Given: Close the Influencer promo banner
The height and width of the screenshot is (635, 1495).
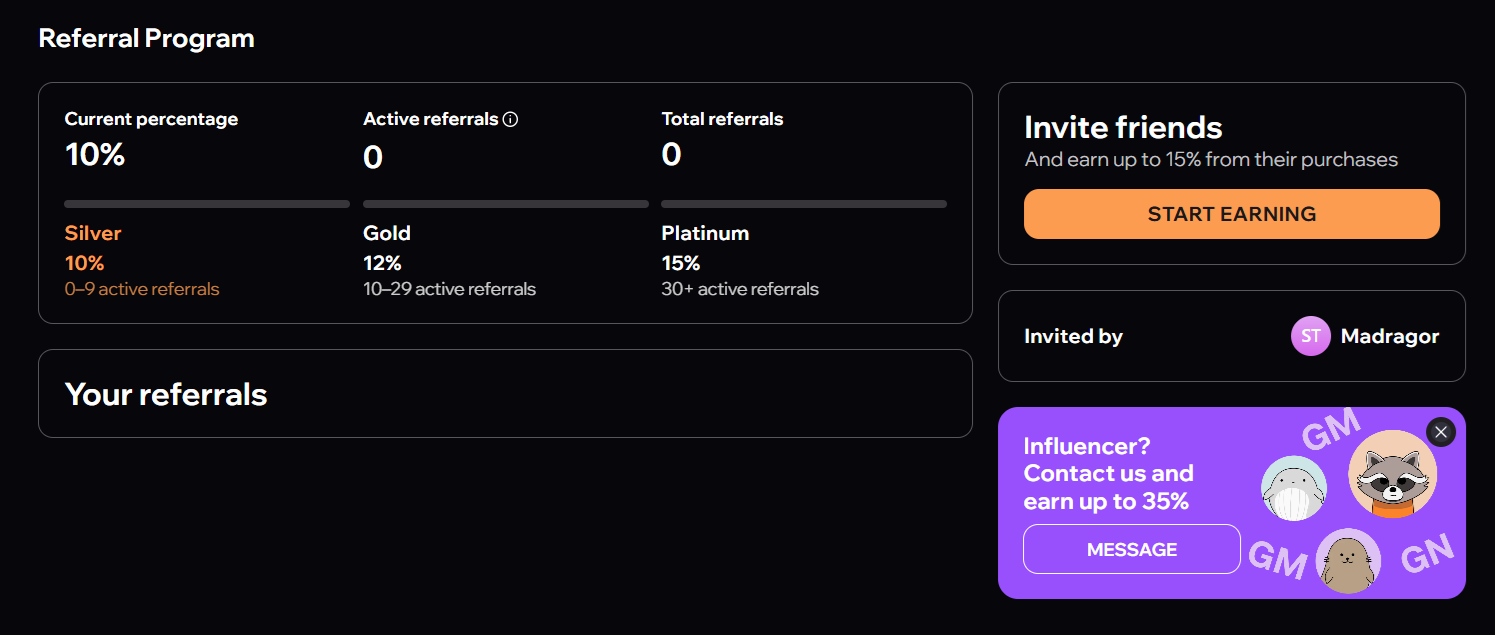Looking at the screenshot, I should [1440, 432].
